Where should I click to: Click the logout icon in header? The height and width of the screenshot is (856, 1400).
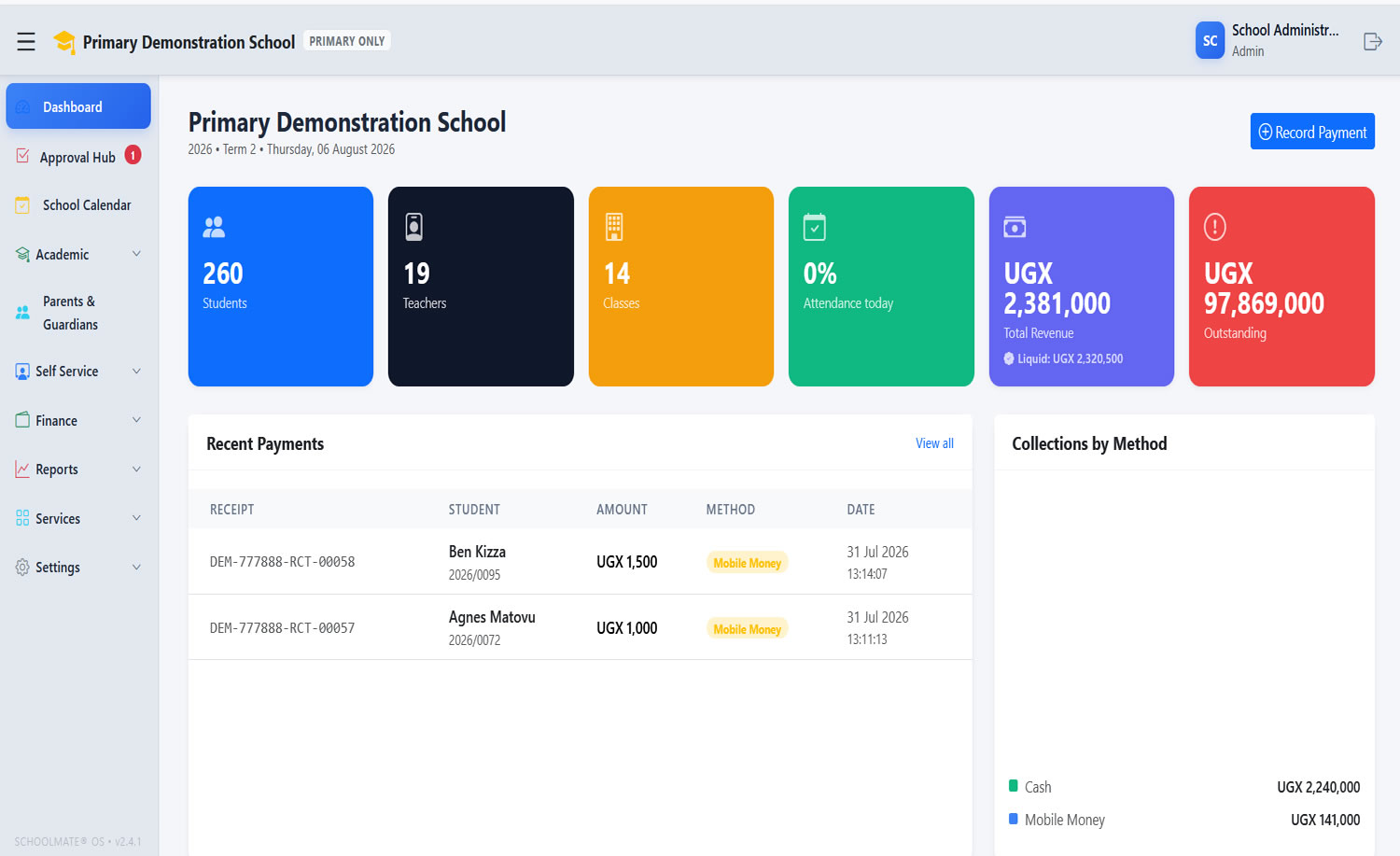click(1372, 41)
